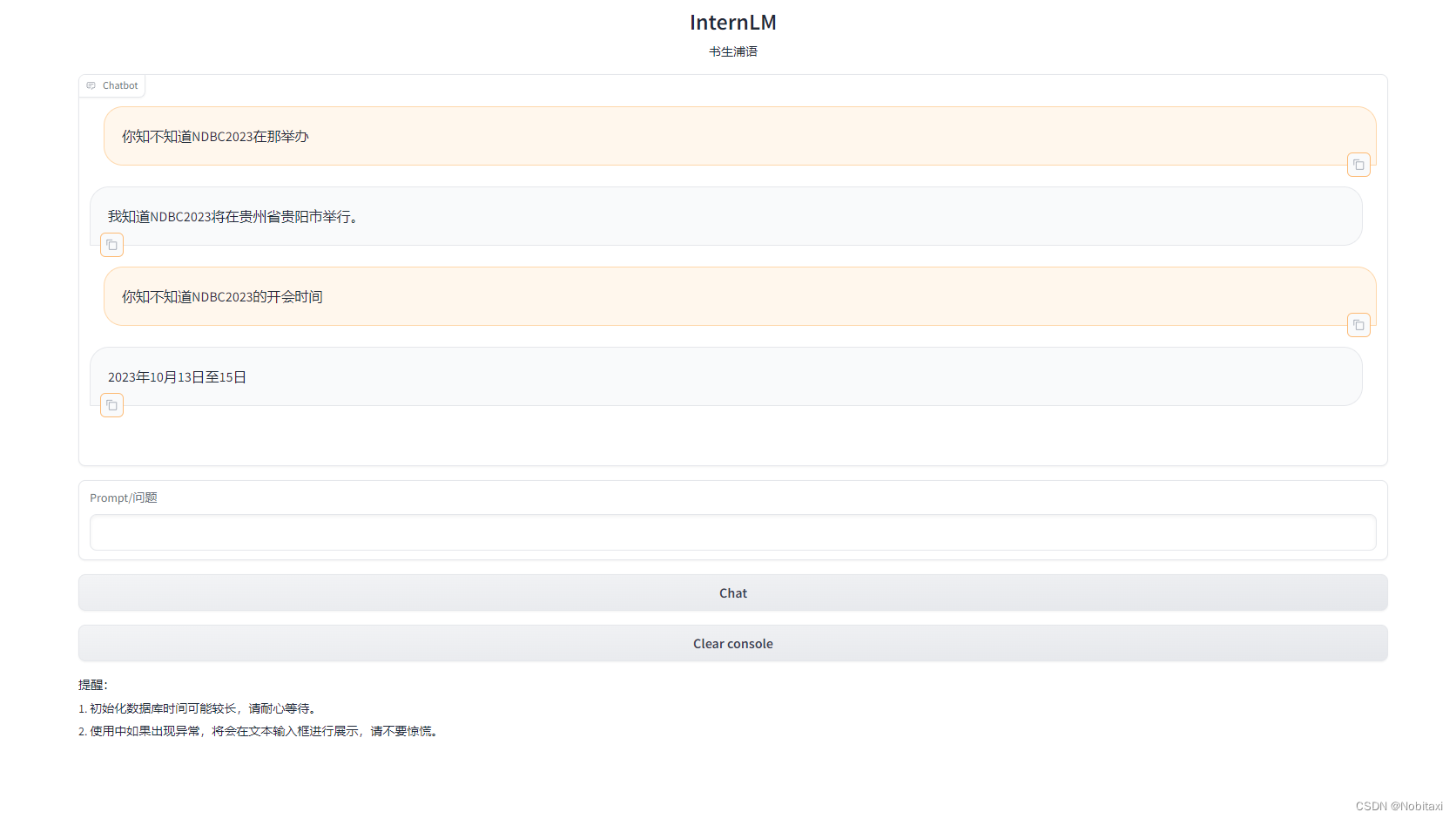Click the InternLM page title

click(x=732, y=22)
